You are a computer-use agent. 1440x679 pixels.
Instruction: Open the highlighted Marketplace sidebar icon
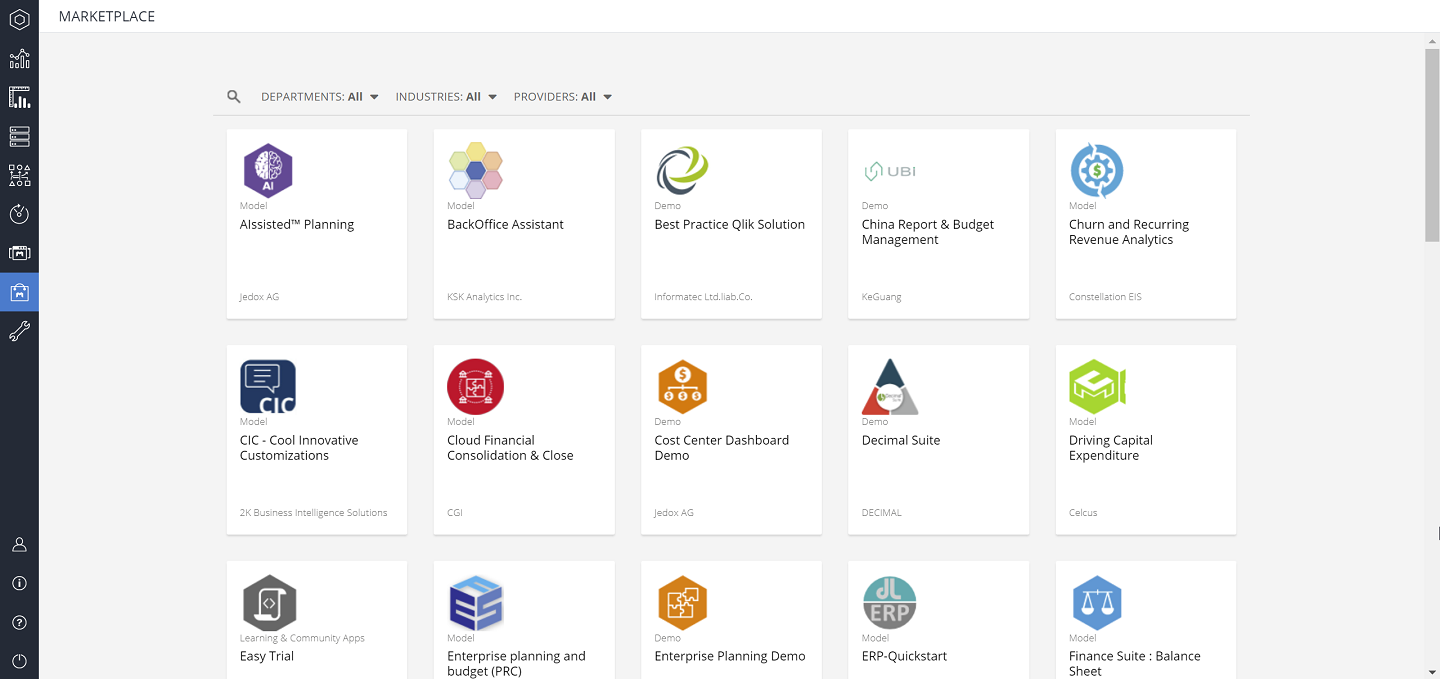pyautogui.click(x=20, y=292)
